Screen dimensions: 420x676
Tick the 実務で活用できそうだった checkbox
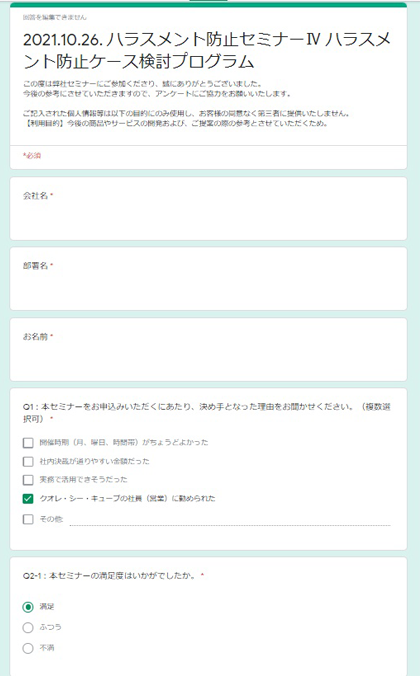[28, 480]
